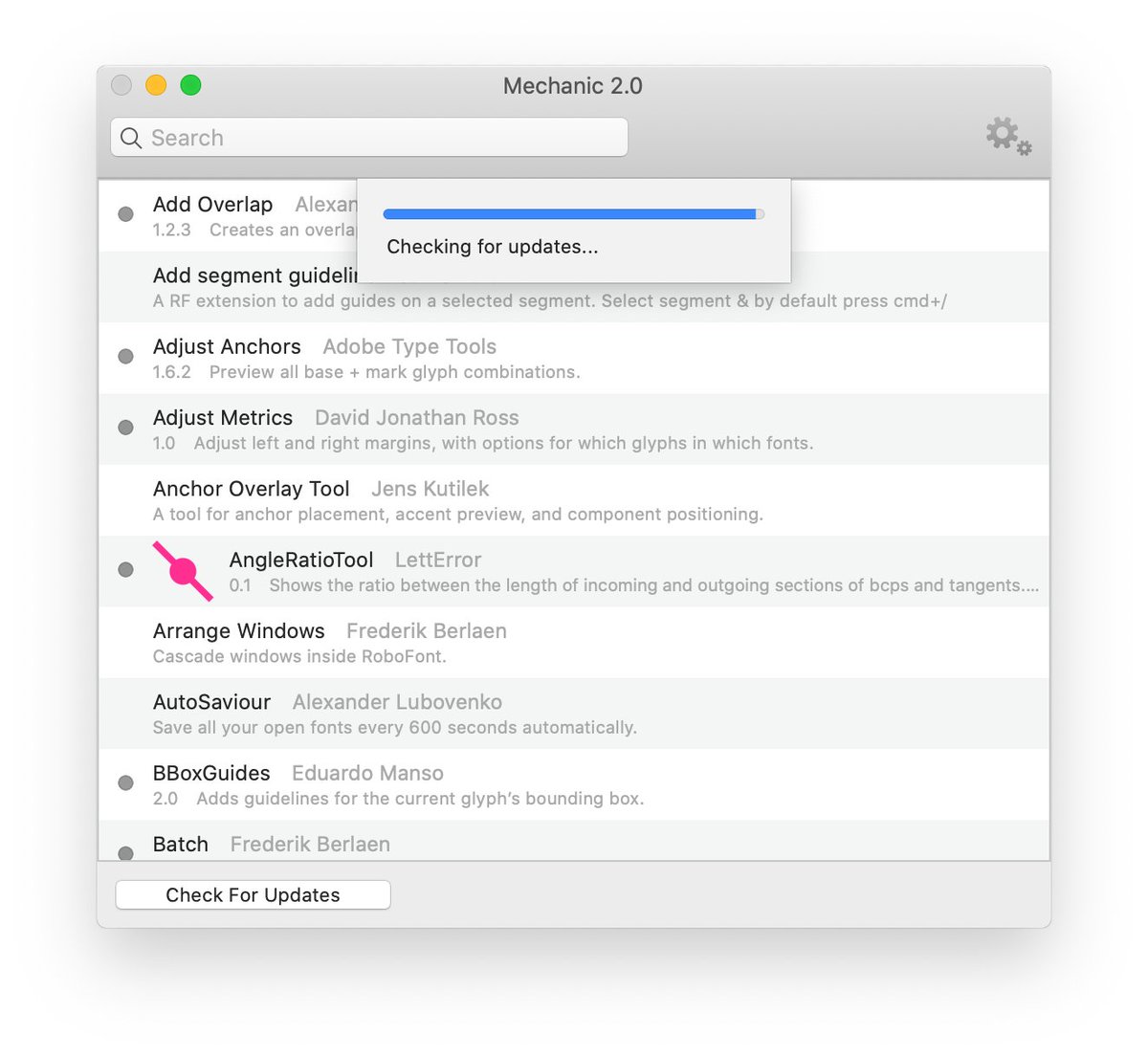Viewport: 1148px width, 1056px height.
Task: Click author Frederik Berlaen beside Arrange Windows
Action: [x=427, y=631]
